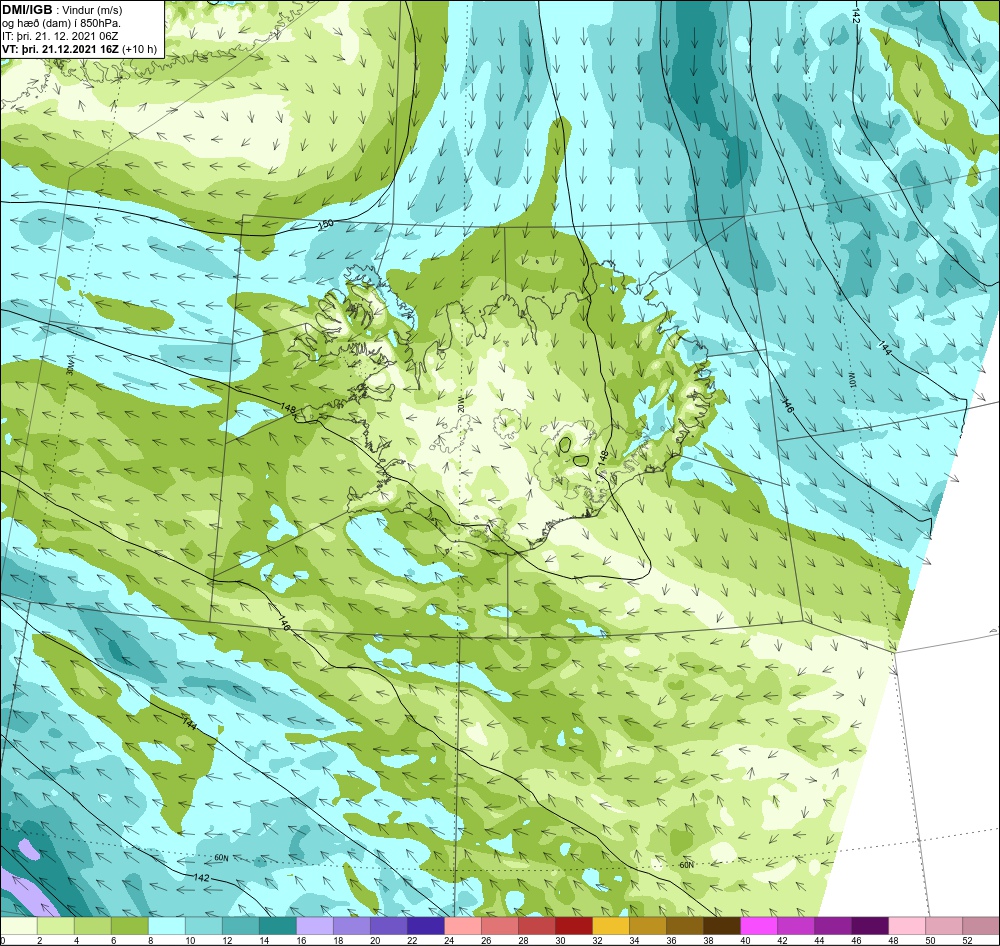Viewport: 1000px width, 946px height.
Task: Click the 'DMI/IGB : Vindur (m/s)' title text
Action: [62, 10]
